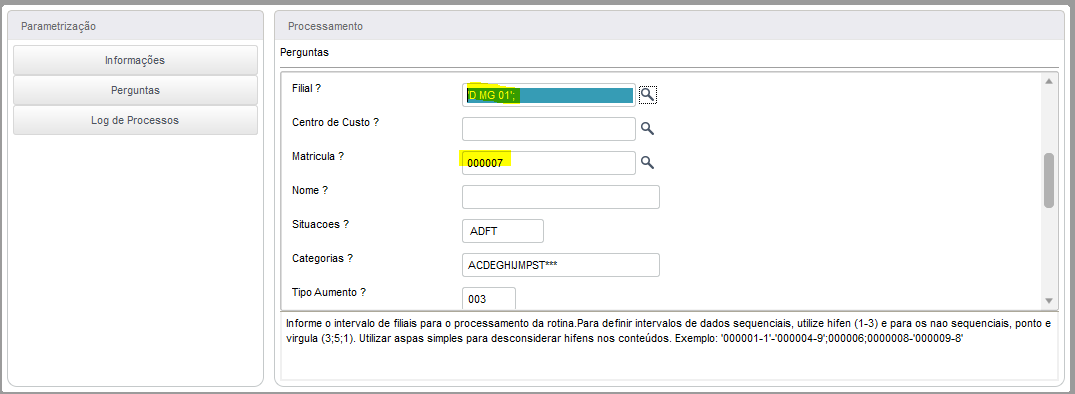Click the Perguntas heading above the form
The height and width of the screenshot is (394, 1075).
[304, 52]
